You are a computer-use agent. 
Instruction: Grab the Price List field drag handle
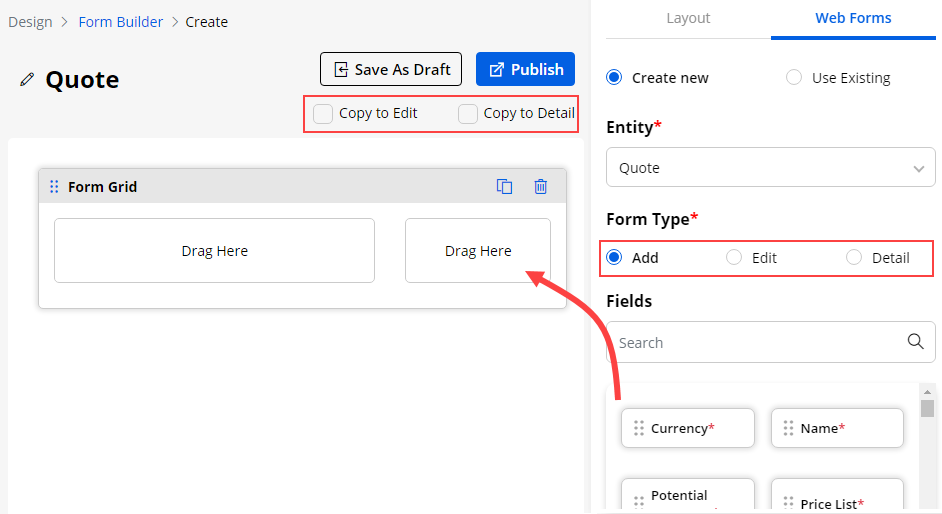click(x=789, y=503)
